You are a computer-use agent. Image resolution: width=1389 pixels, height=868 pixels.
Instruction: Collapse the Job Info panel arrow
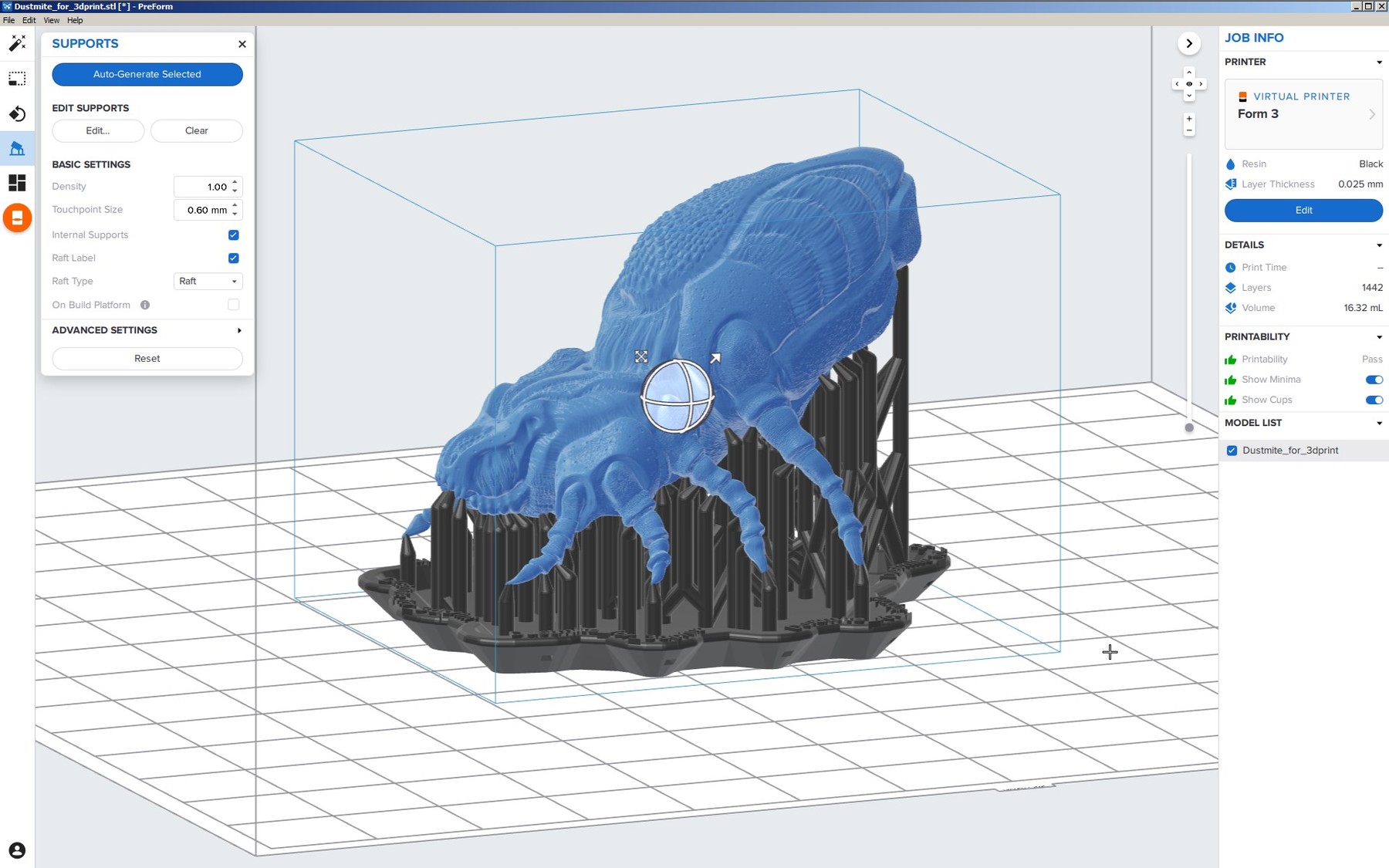[x=1189, y=43]
